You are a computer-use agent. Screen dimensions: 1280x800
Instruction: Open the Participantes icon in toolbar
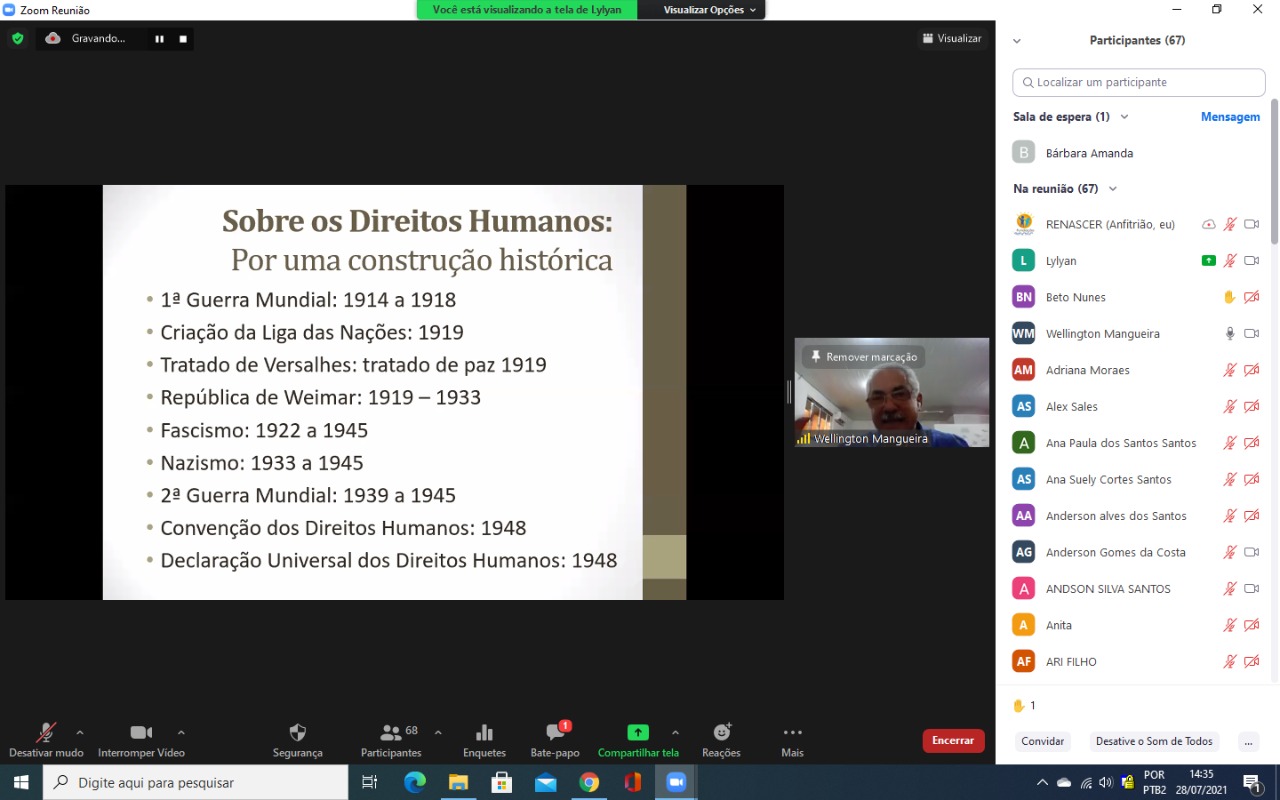pos(391,733)
